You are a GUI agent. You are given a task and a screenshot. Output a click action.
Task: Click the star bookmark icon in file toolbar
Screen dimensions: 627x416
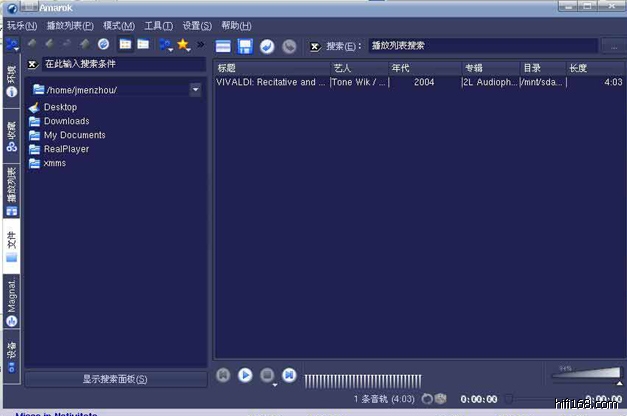(183, 45)
